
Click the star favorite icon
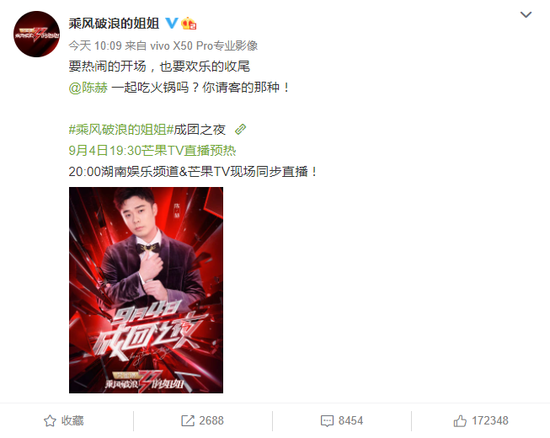[50, 421]
